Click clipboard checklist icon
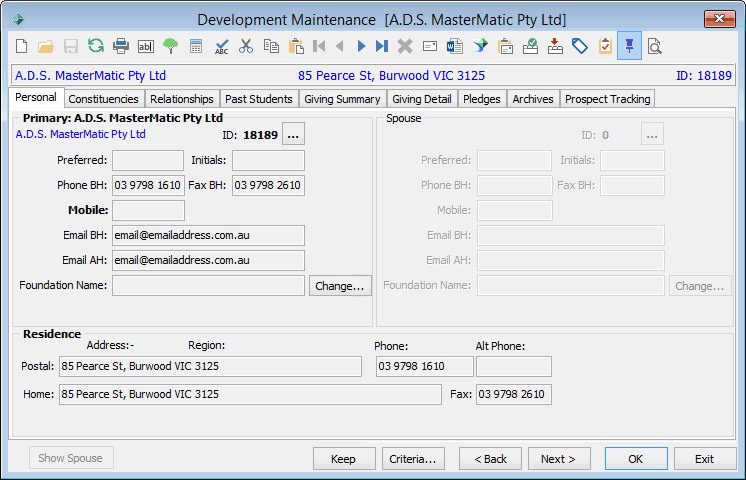Screen dimensions: 746x480 605,46
